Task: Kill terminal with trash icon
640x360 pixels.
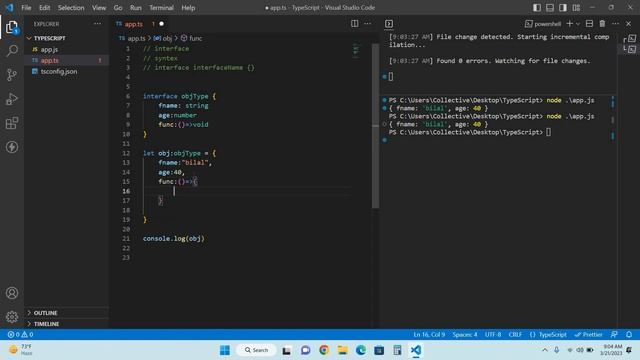Action: (602, 24)
